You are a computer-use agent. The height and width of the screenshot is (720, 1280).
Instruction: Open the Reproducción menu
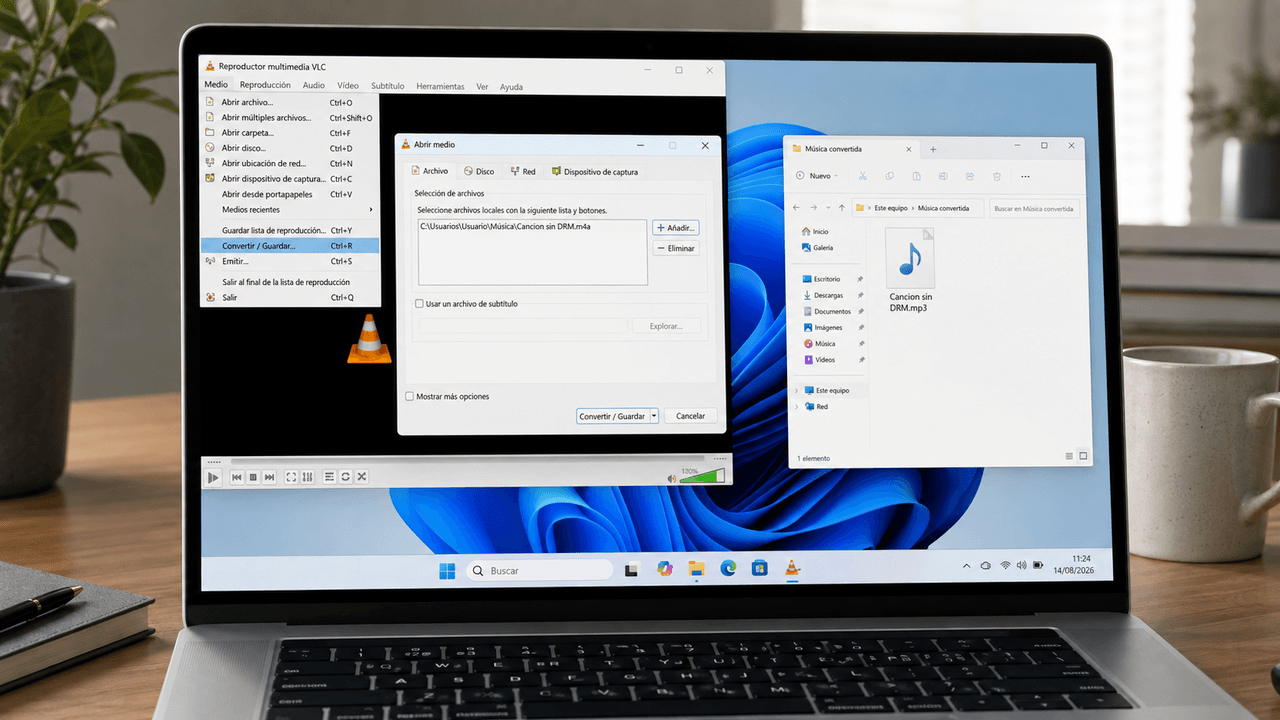coord(265,85)
